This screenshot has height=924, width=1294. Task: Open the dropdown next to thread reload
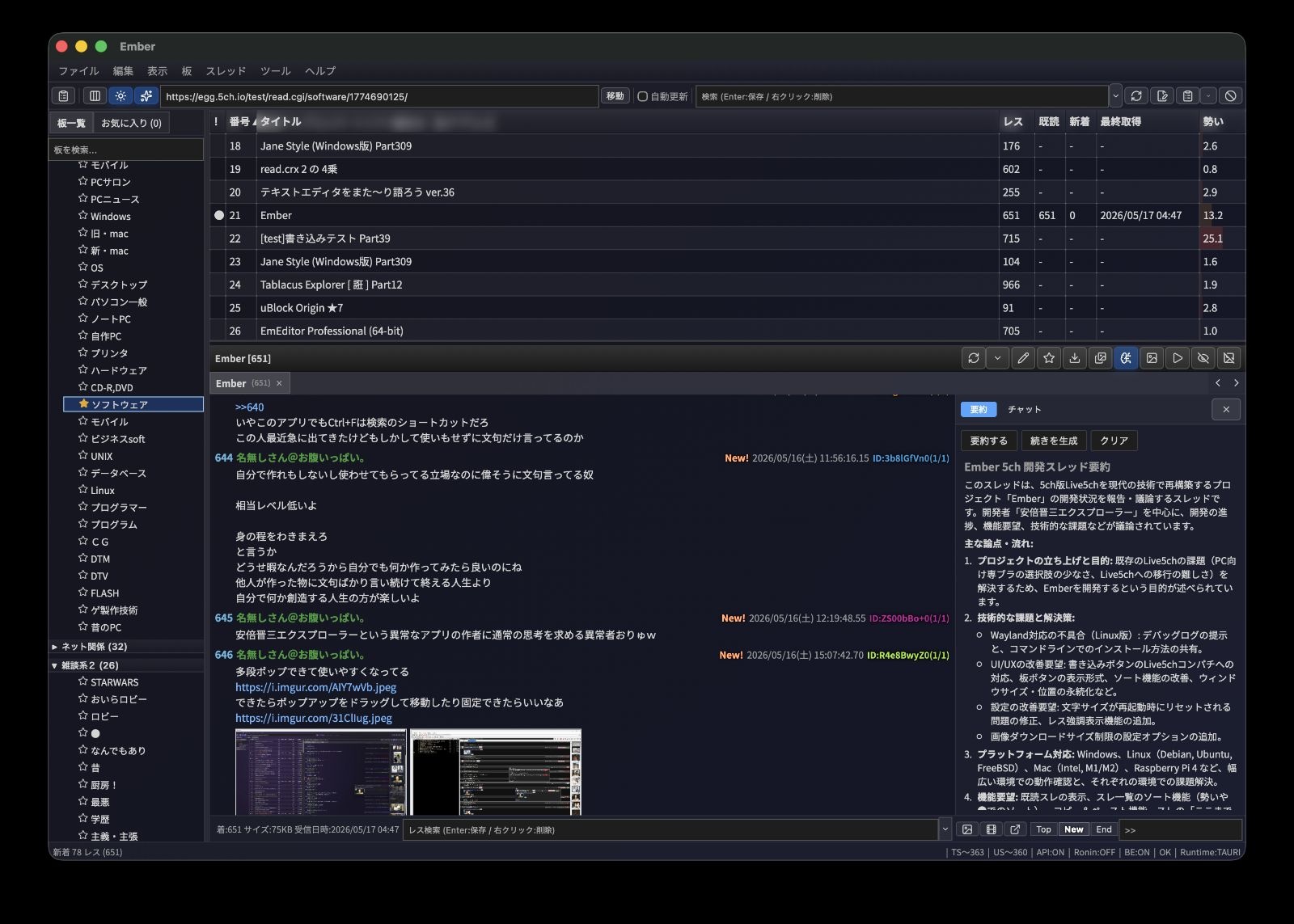(x=997, y=358)
